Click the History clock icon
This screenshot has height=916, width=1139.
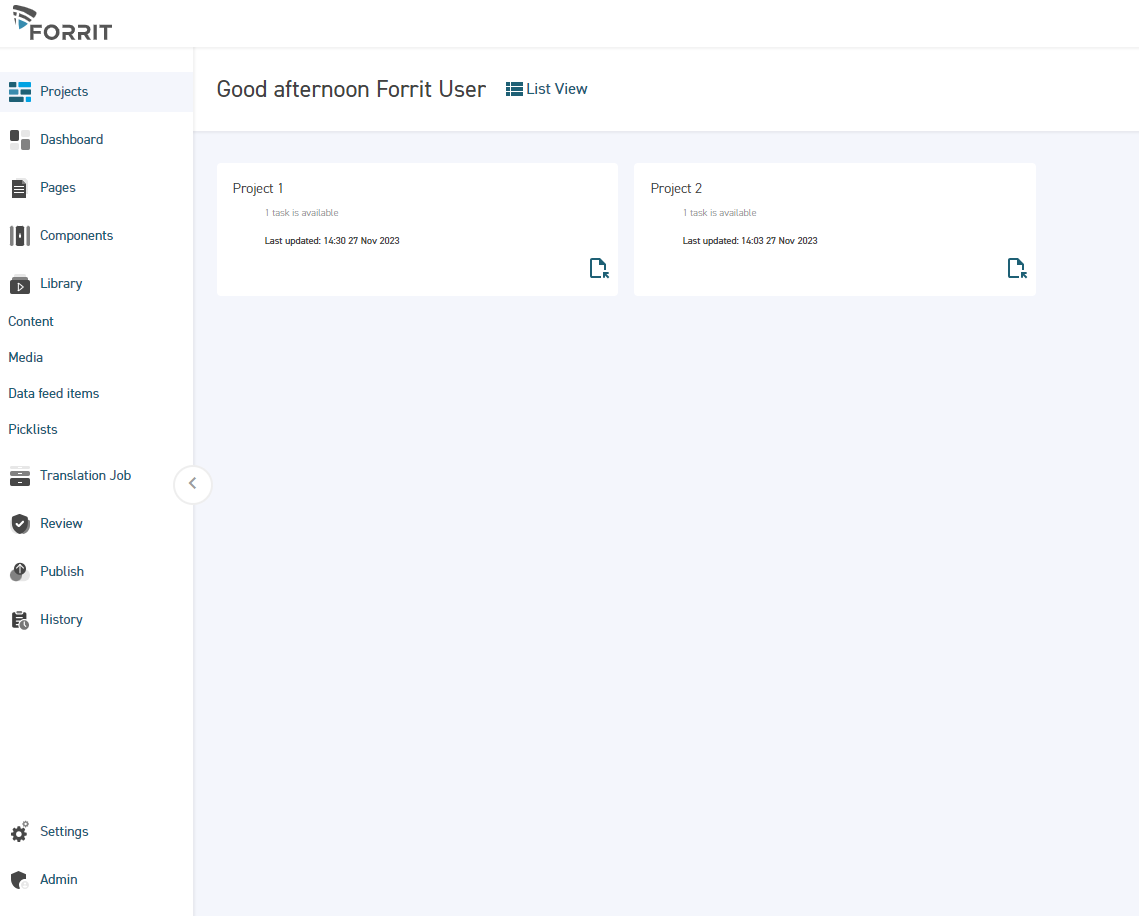(x=19, y=619)
